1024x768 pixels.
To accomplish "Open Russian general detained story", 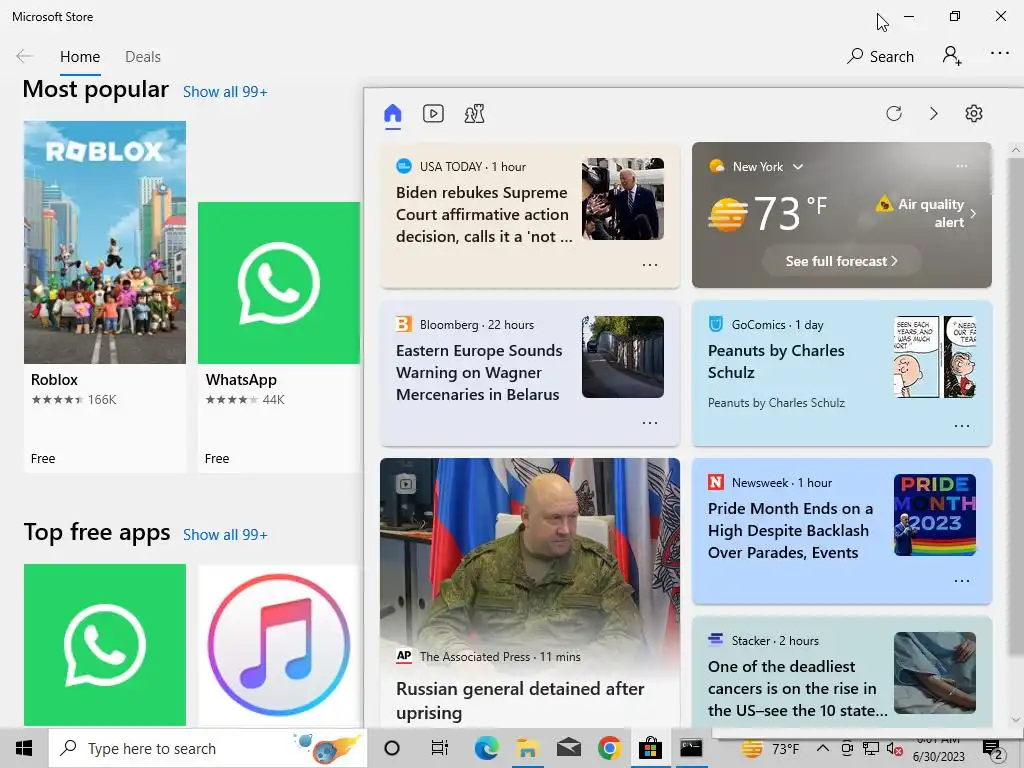I will coord(520,700).
